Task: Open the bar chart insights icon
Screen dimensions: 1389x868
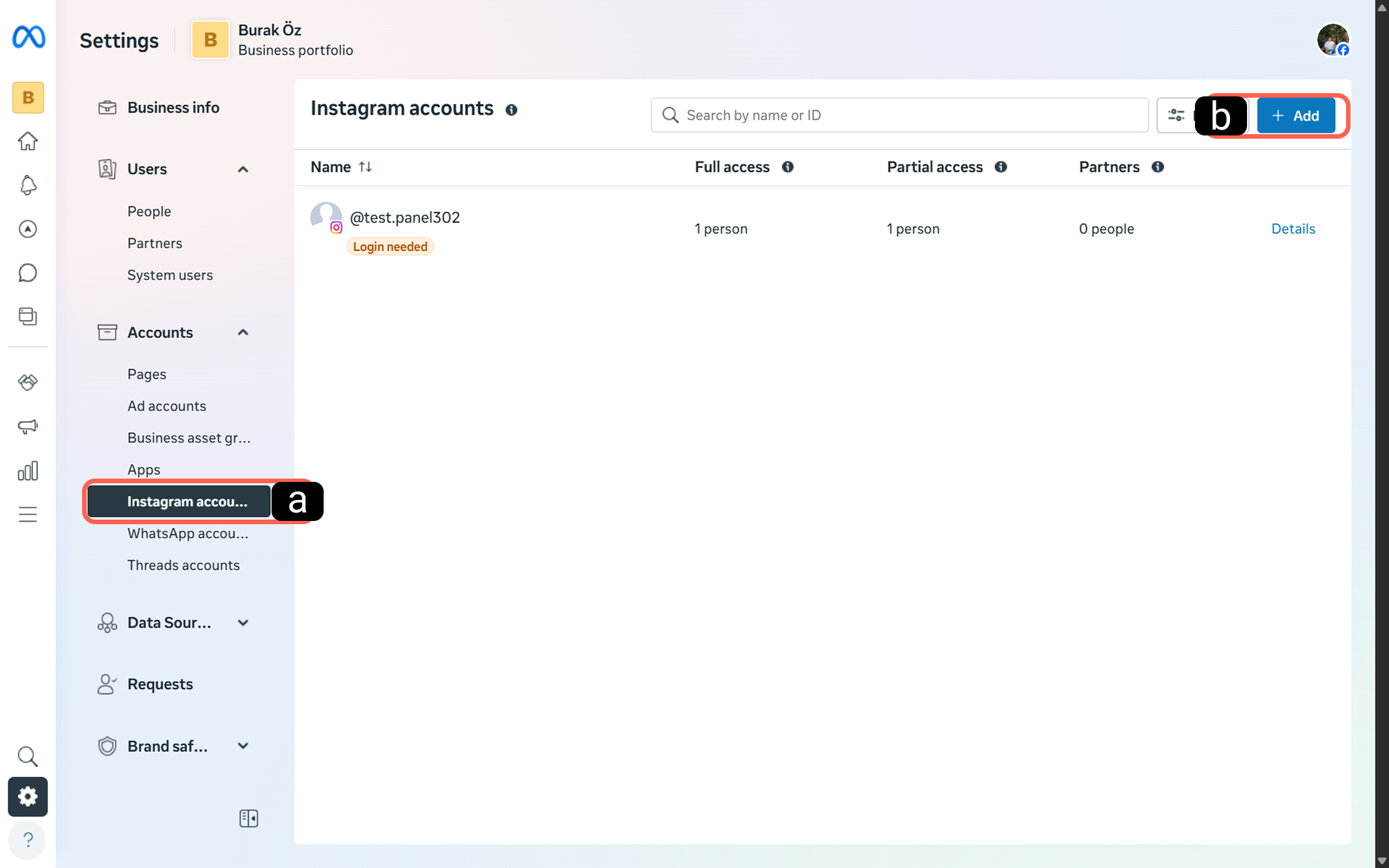Action: pos(28,471)
